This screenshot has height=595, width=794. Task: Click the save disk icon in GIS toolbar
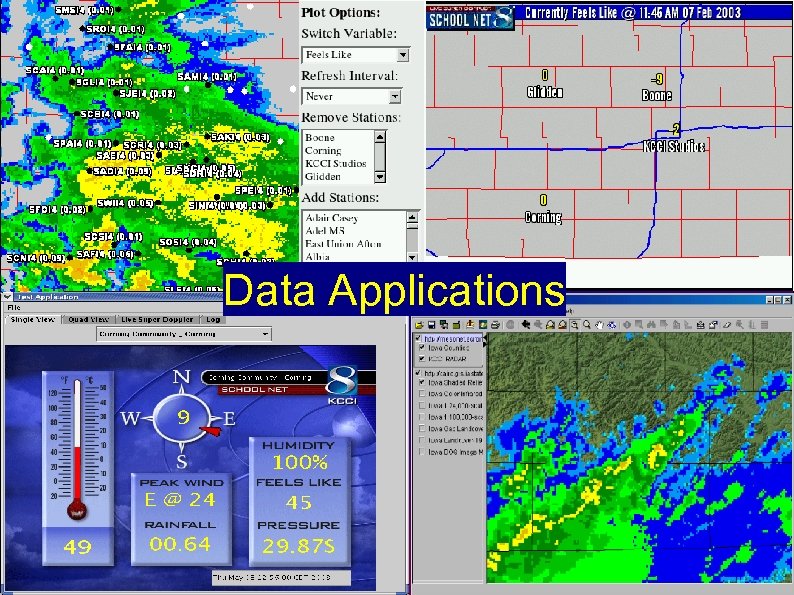tap(431, 325)
